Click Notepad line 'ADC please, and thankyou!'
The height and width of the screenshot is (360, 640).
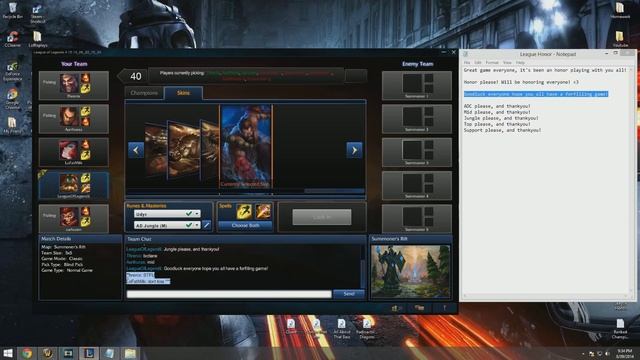[497, 106]
